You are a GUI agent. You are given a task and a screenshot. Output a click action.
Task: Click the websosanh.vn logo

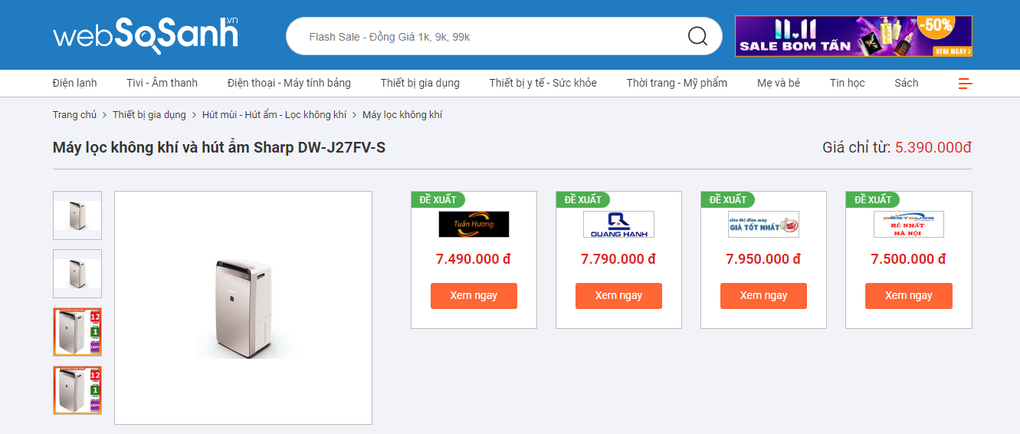pos(146,35)
